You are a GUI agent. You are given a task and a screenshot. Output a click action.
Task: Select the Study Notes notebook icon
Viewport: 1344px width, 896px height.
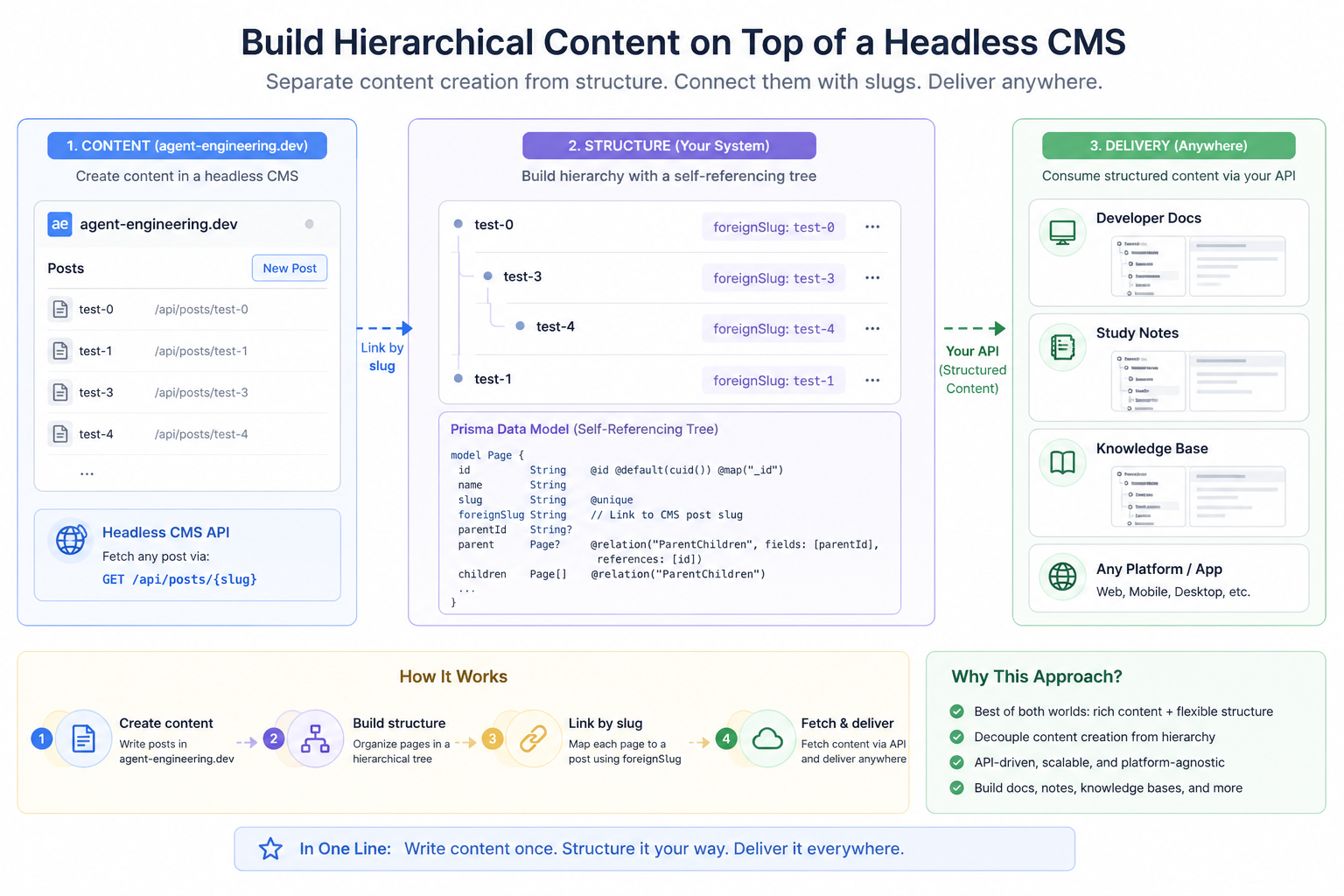1061,347
